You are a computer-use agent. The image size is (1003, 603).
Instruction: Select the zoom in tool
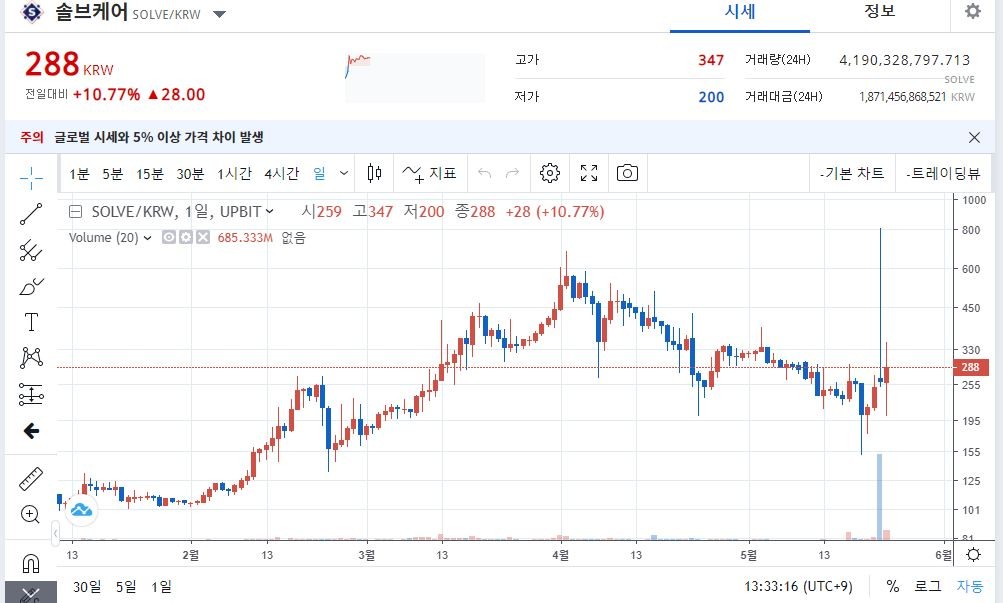click(x=30, y=514)
